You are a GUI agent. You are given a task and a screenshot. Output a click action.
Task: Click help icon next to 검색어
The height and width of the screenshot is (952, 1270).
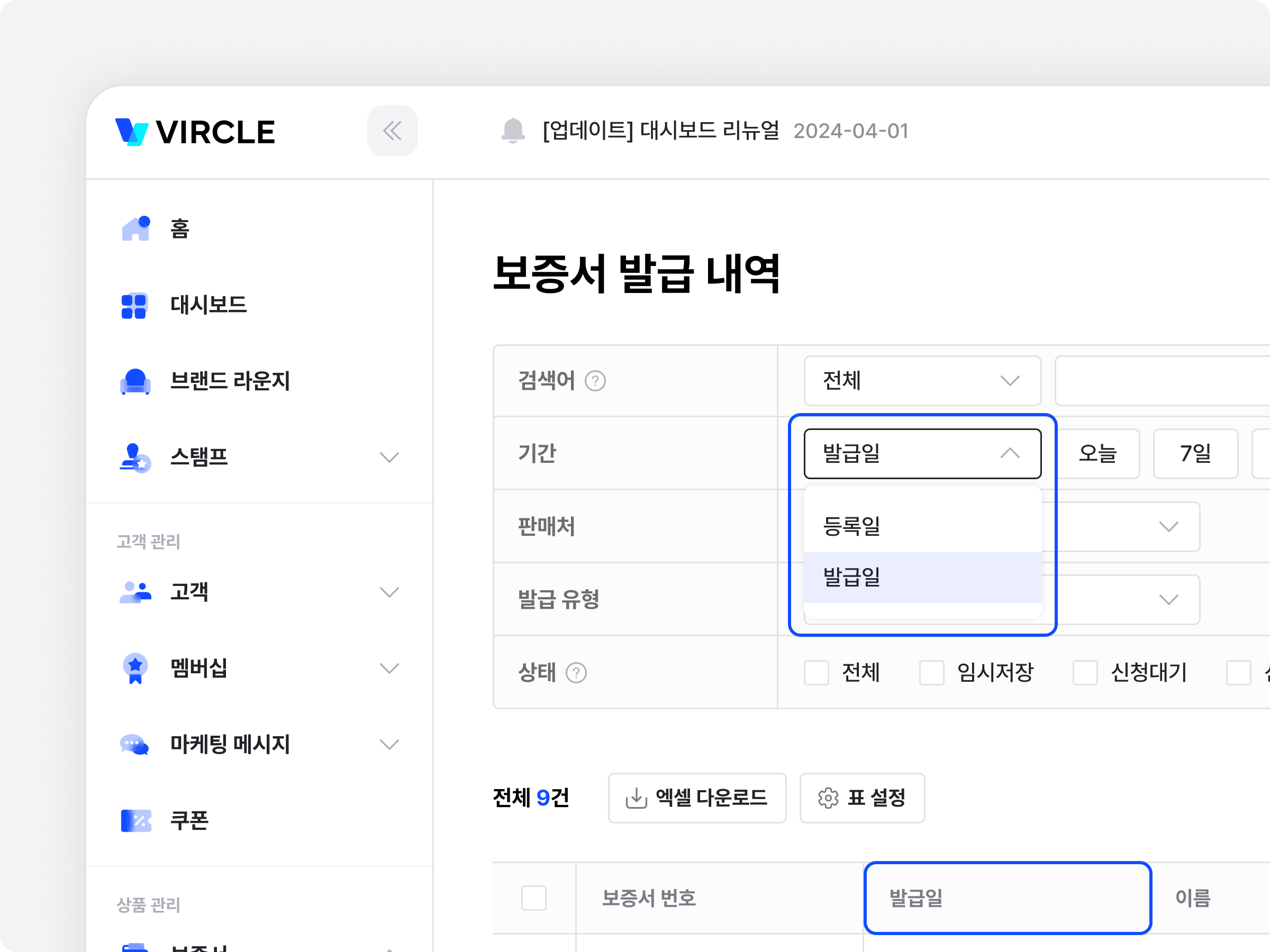tap(595, 381)
